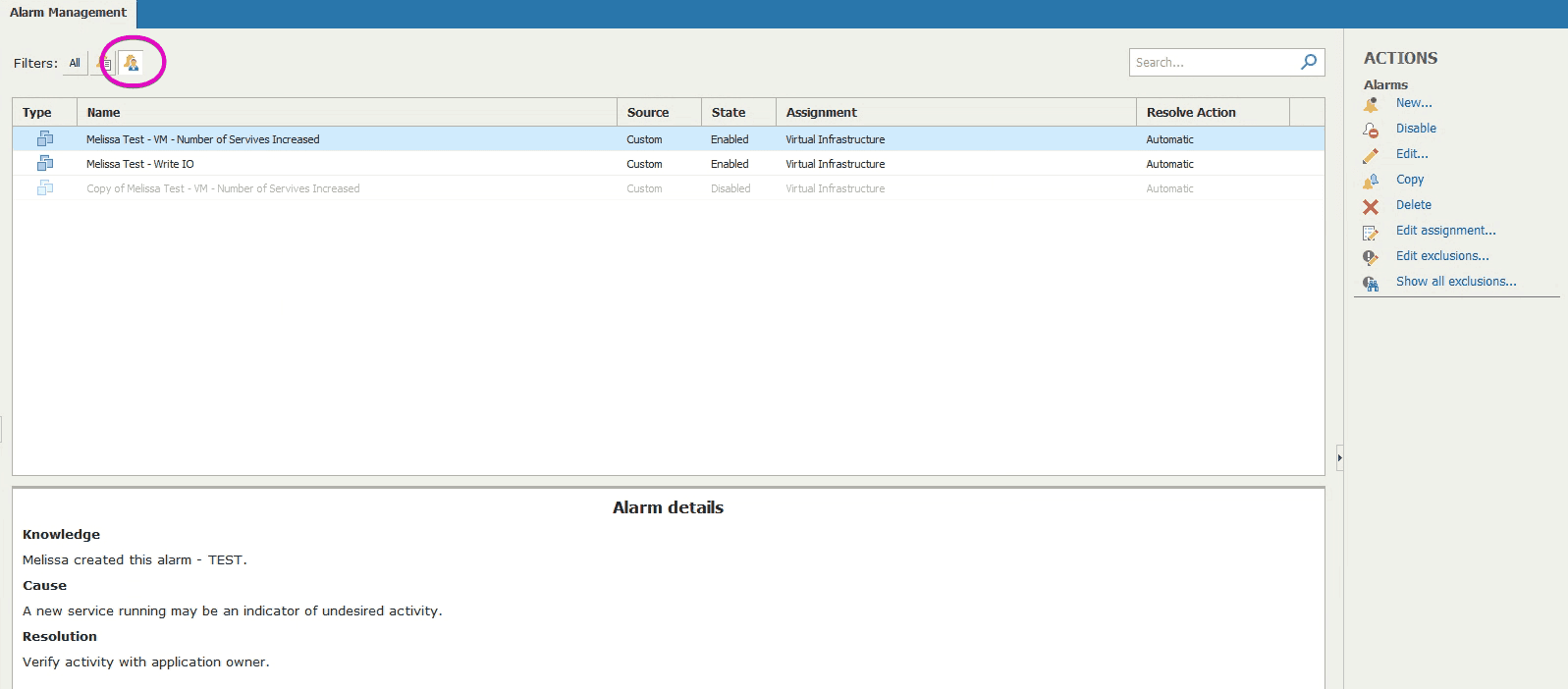Open Show all exclusions... link

coord(1456,282)
